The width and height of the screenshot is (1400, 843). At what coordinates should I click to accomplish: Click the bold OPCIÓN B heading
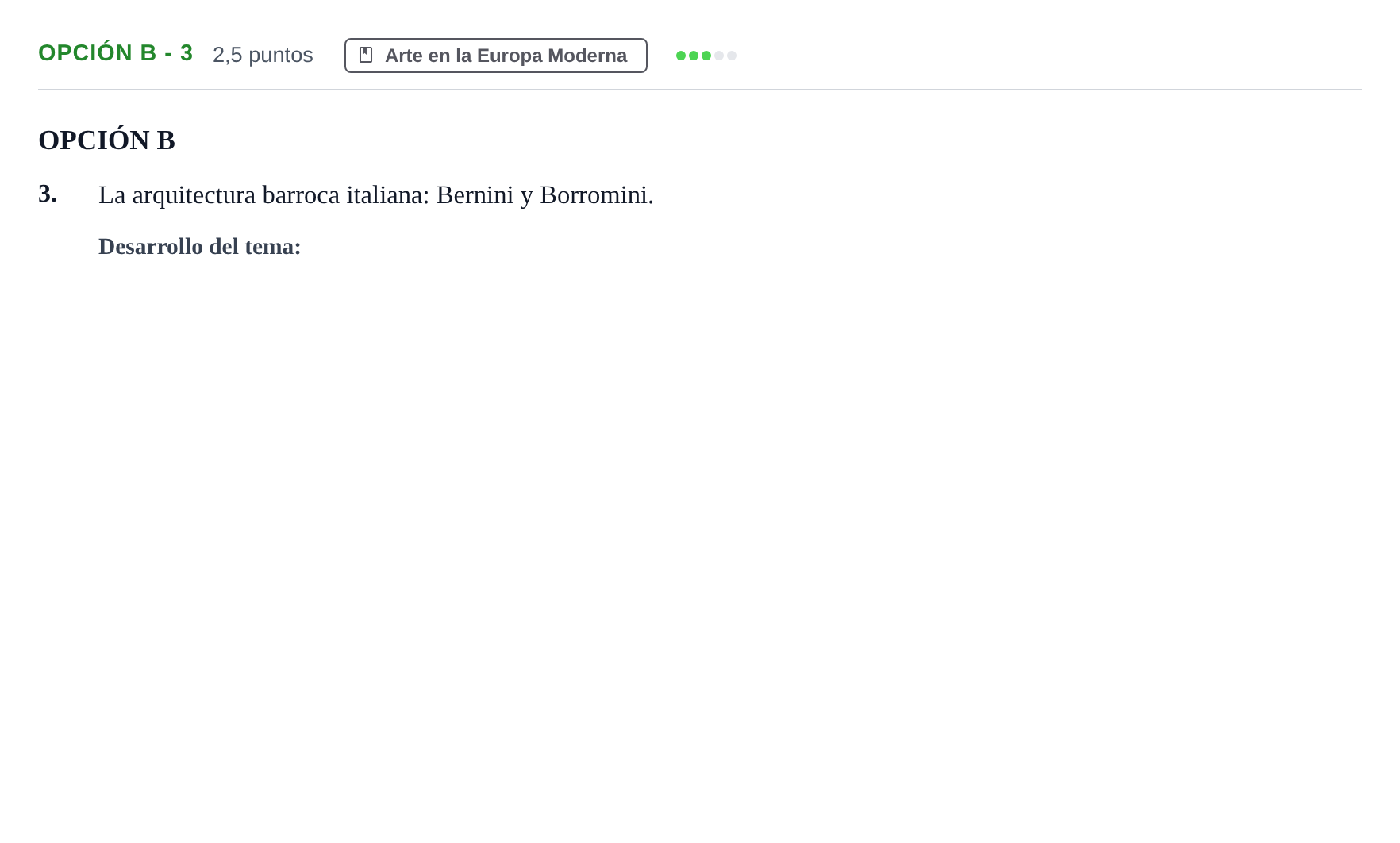[106, 140]
